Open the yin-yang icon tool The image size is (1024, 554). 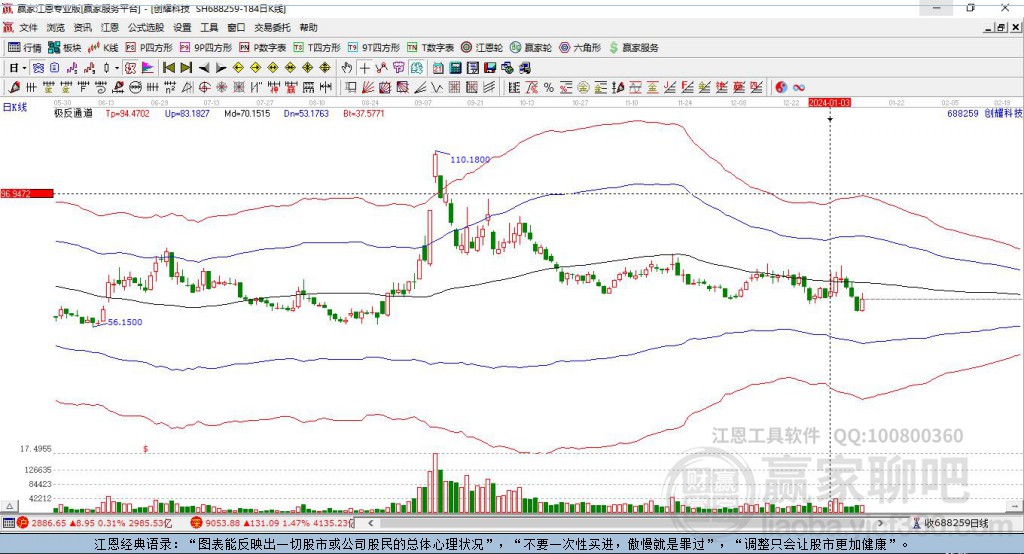click(781, 88)
